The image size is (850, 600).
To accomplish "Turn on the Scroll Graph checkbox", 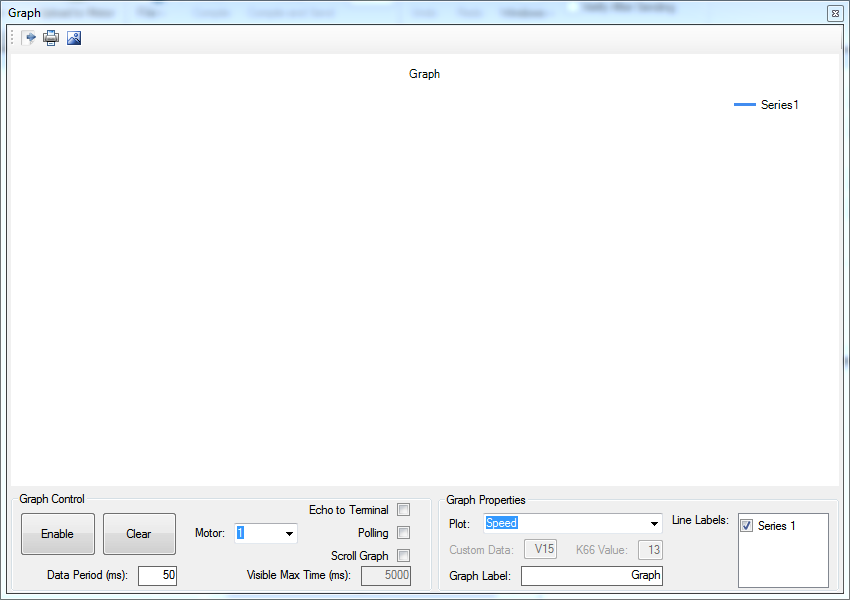I will point(404,556).
